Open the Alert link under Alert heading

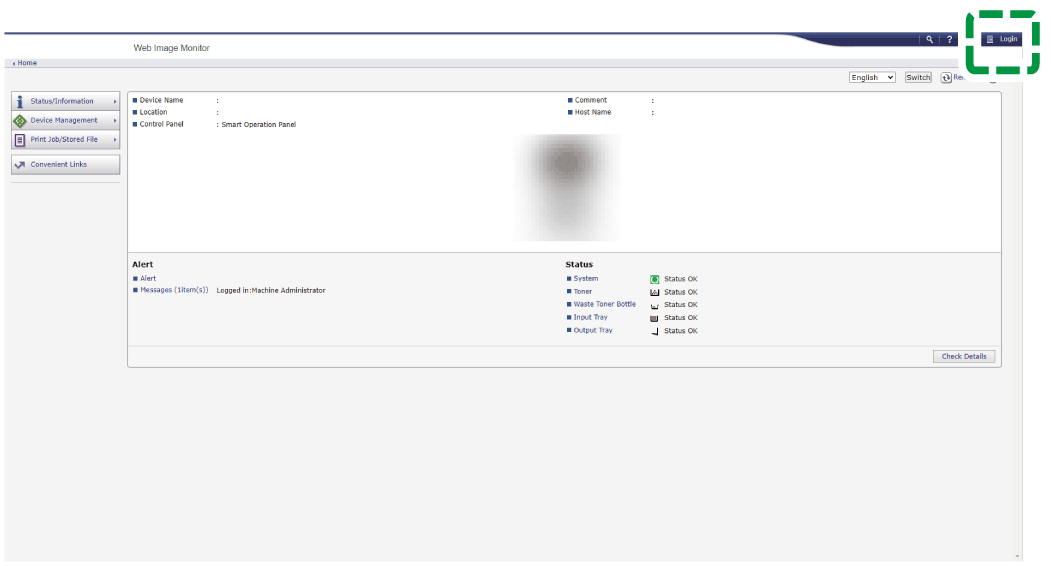148,279
